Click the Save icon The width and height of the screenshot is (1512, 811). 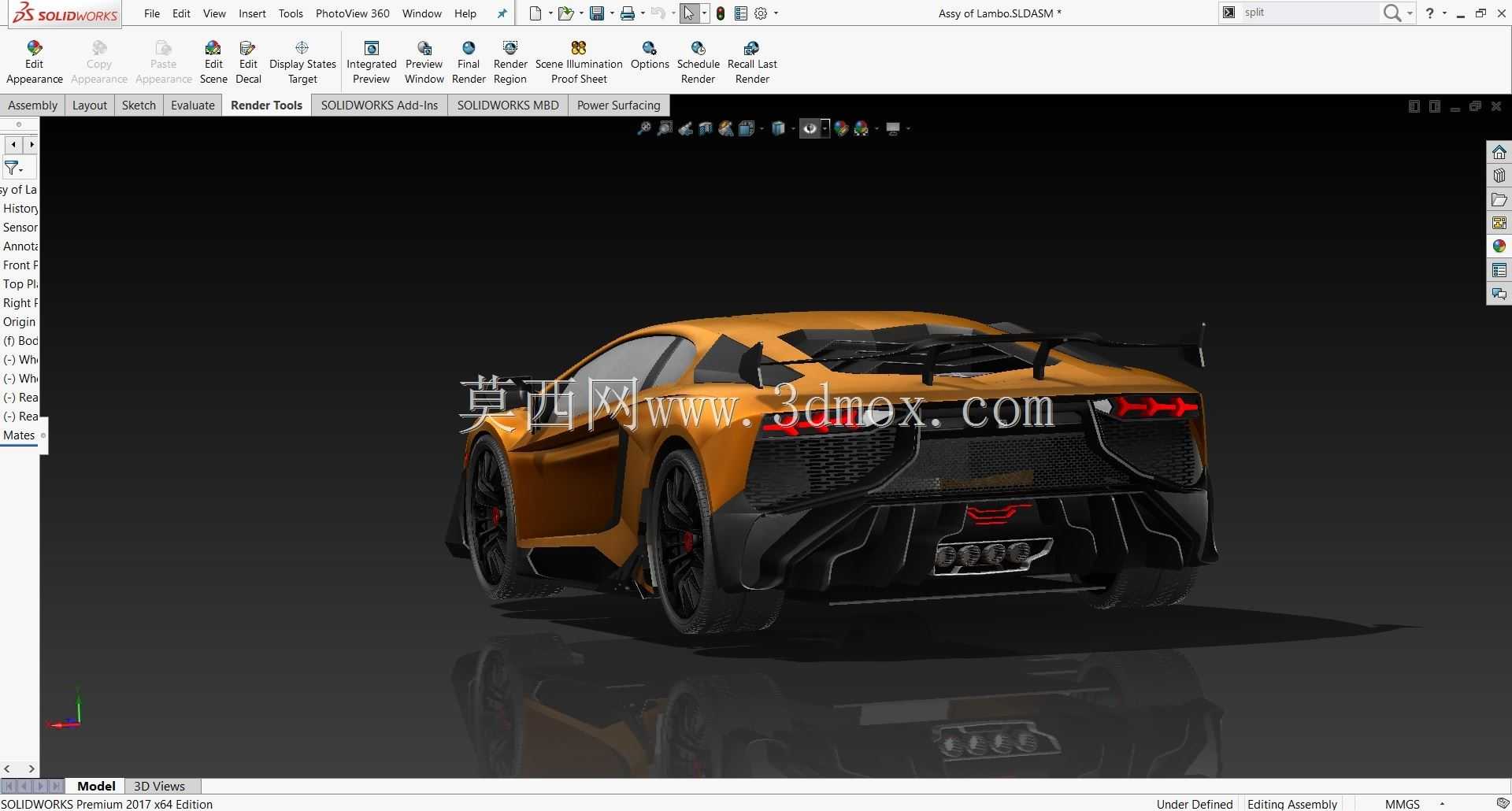[x=597, y=13]
